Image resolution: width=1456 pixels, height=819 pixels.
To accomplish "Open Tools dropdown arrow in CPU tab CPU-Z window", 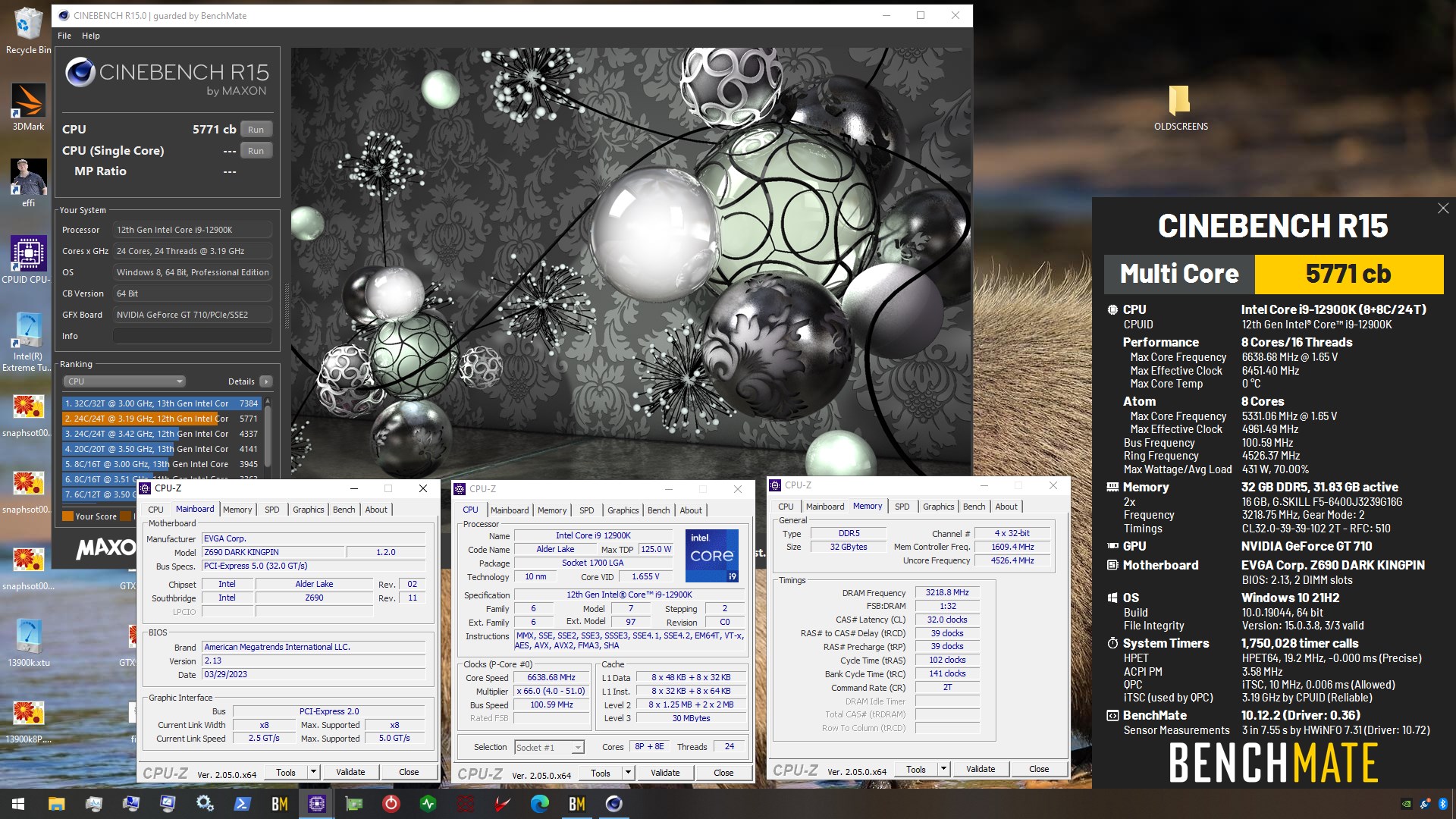I will [x=628, y=773].
